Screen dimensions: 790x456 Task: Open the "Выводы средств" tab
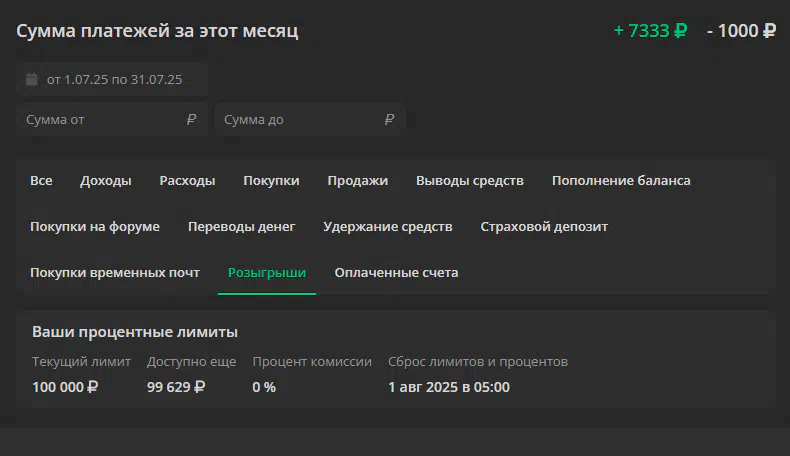[470, 180]
